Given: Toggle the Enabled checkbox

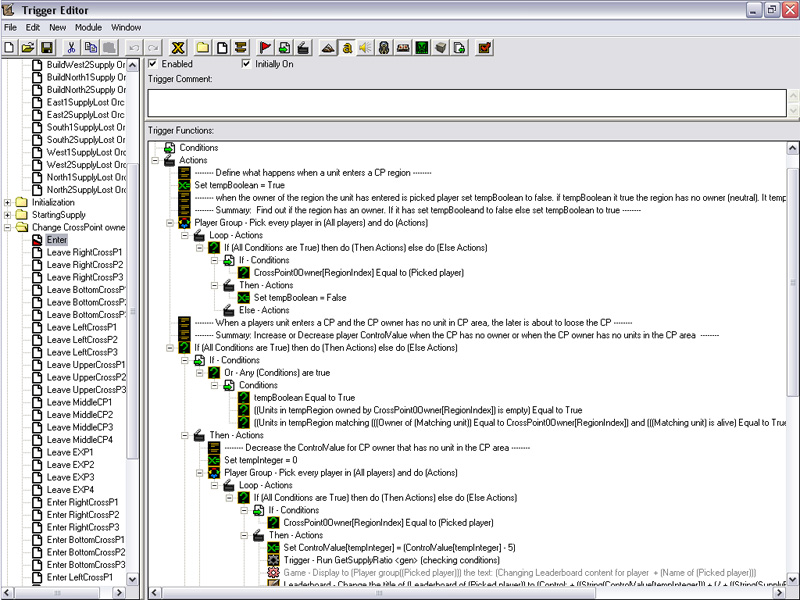Looking at the screenshot, I should (153, 64).
